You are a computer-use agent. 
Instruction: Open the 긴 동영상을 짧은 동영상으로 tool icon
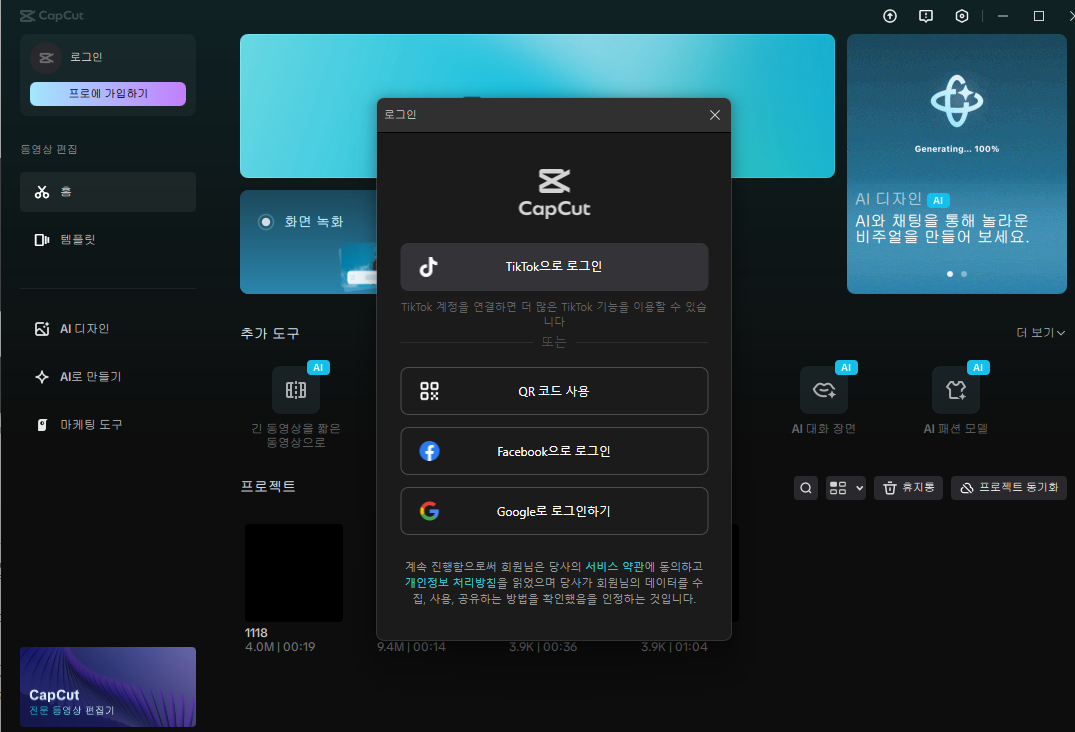[x=295, y=390]
